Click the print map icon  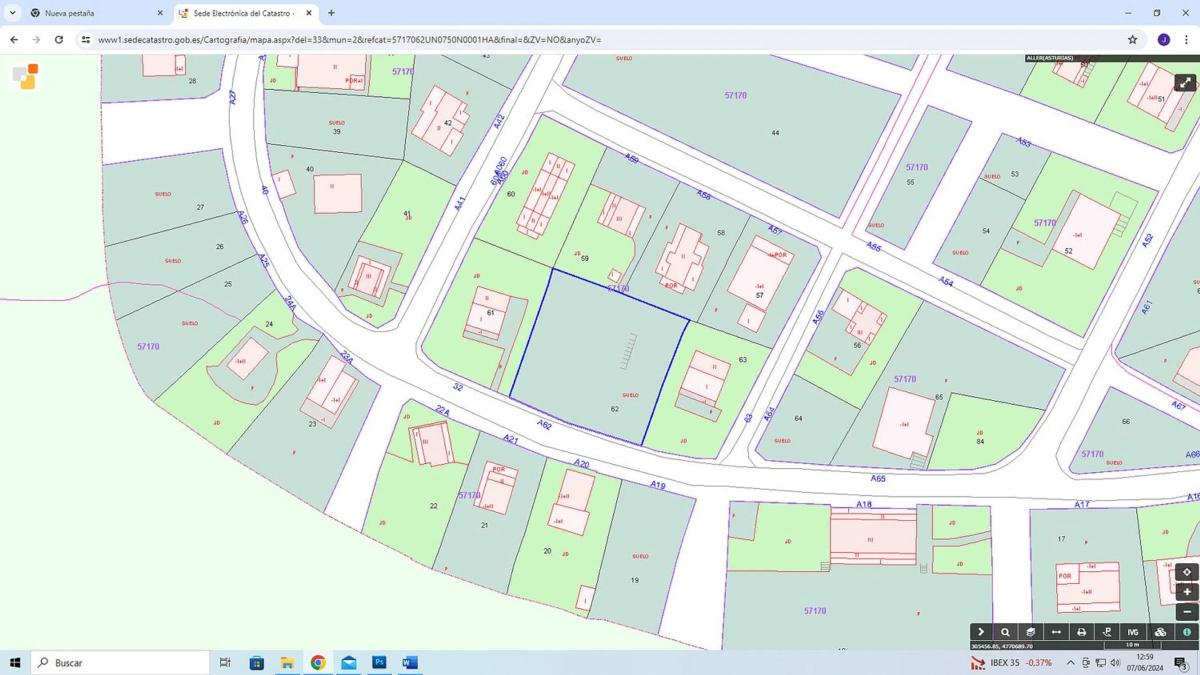coord(1081,632)
